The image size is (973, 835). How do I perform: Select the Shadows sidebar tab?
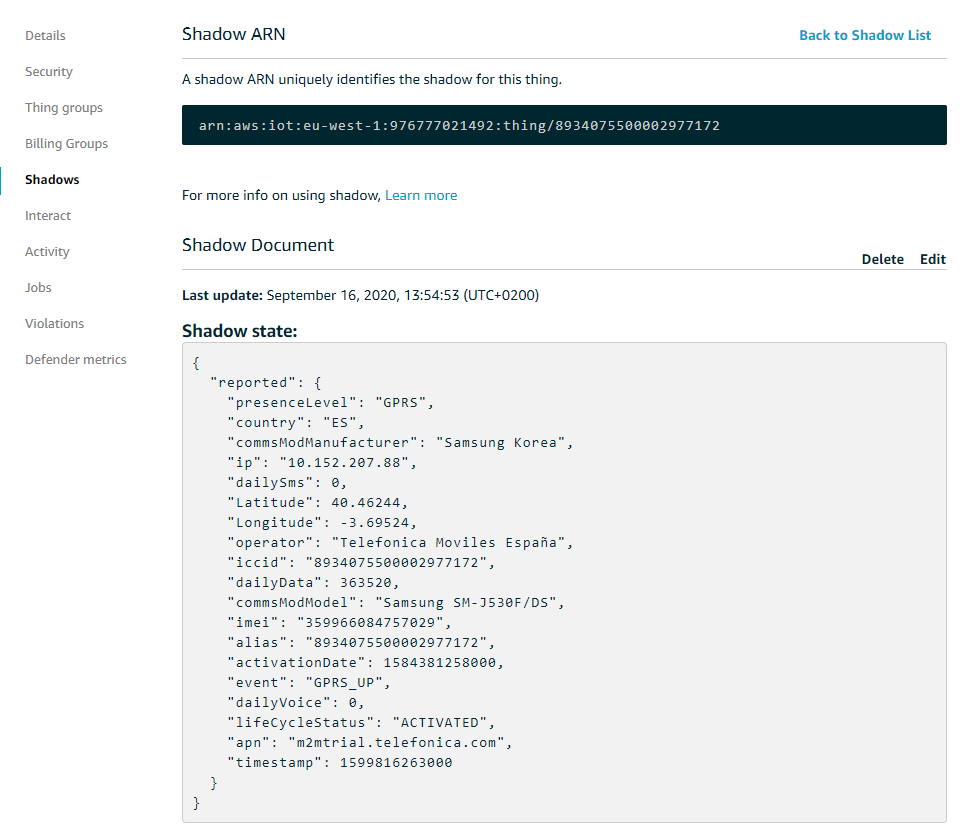(x=52, y=180)
